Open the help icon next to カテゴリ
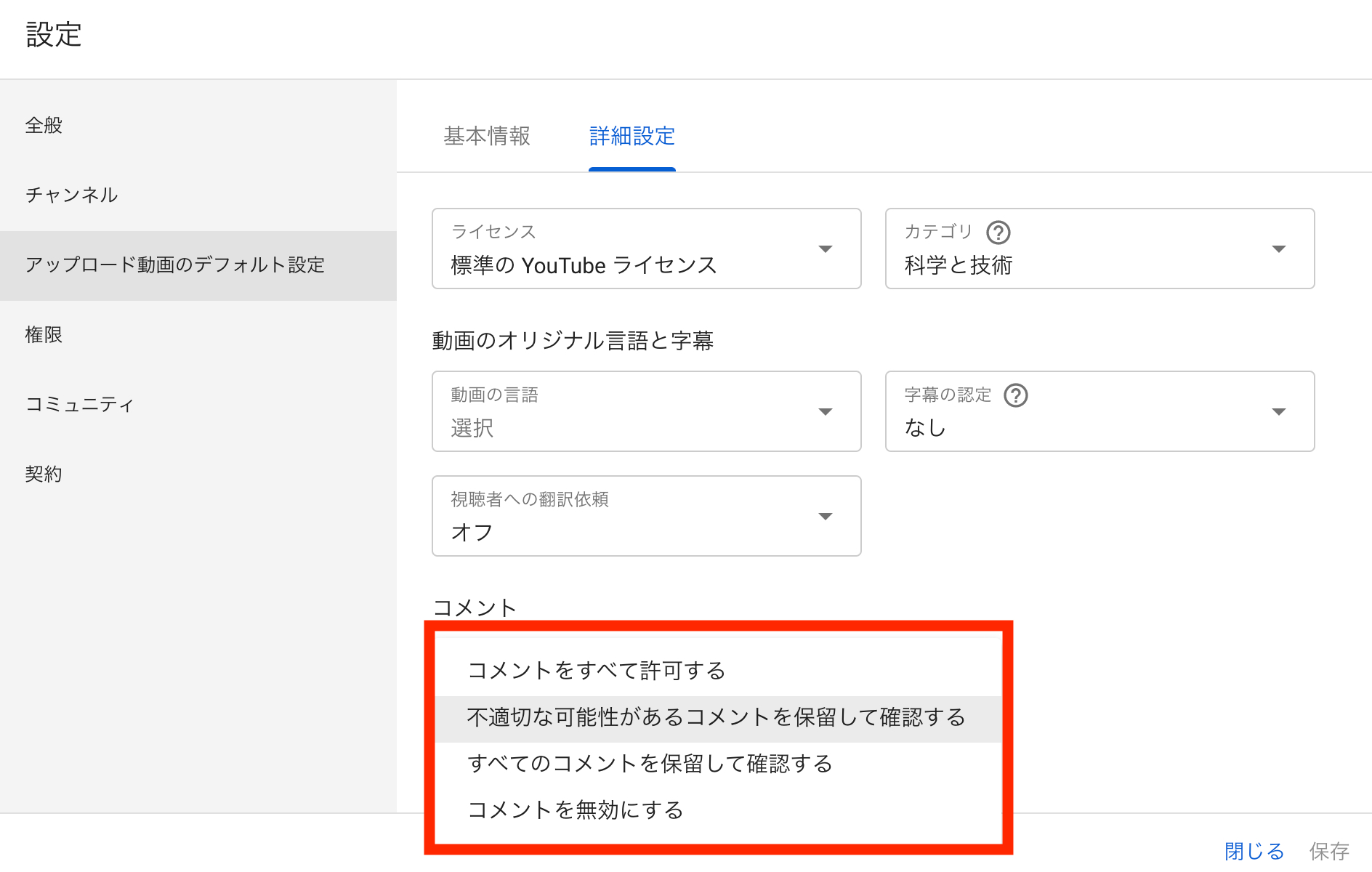Viewport: 1372px width, 872px height. (x=998, y=233)
